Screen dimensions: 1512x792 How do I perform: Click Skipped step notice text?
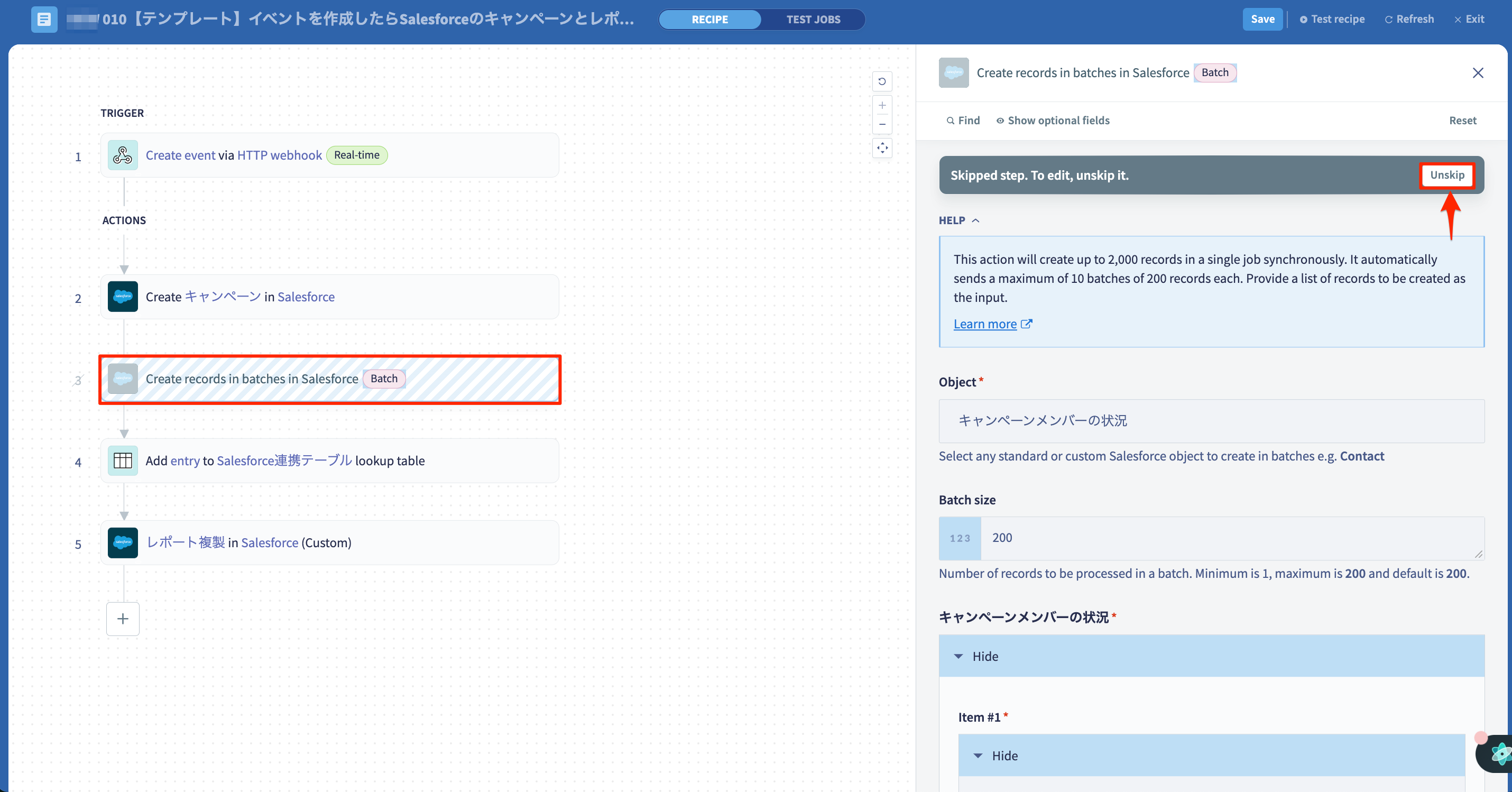1039,175
